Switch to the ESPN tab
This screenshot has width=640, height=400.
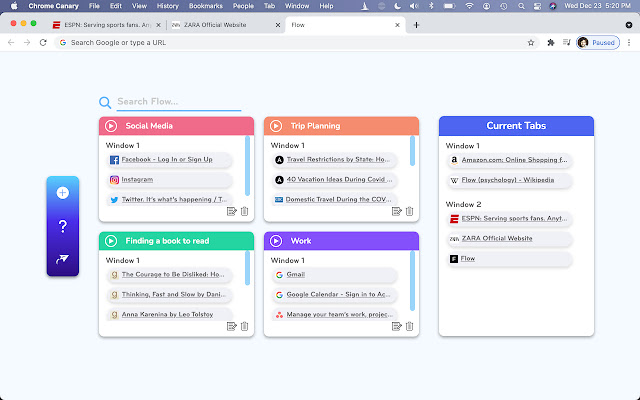click(x=107, y=25)
